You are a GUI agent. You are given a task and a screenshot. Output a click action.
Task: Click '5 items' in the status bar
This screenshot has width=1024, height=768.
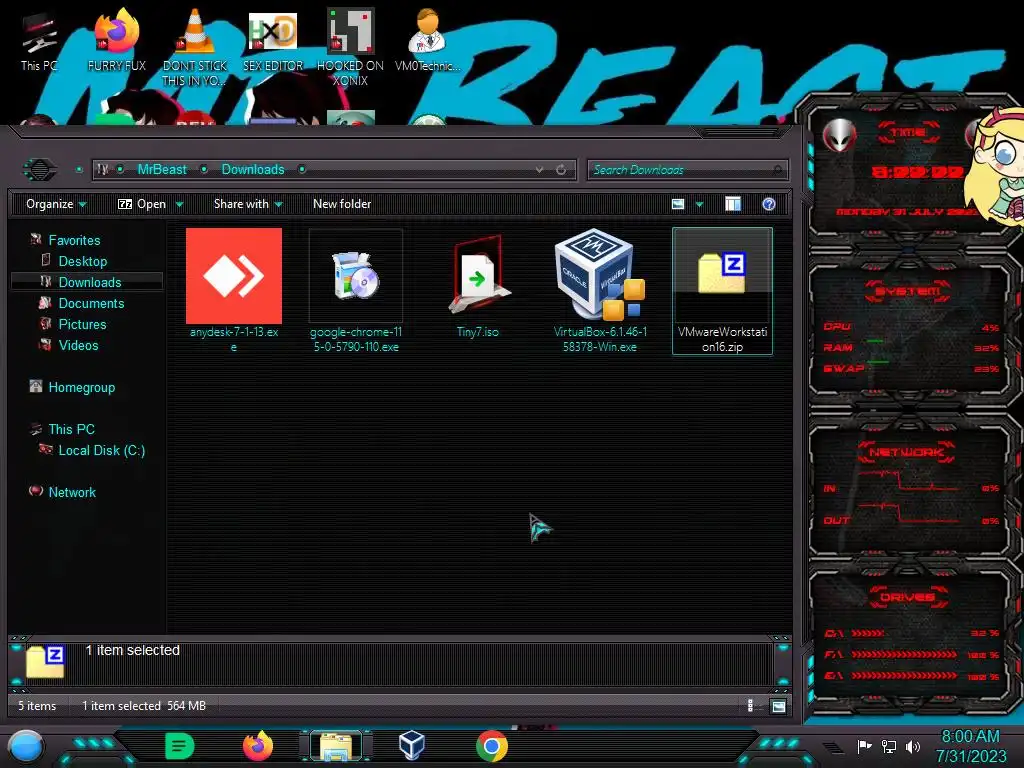click(37, 706)
